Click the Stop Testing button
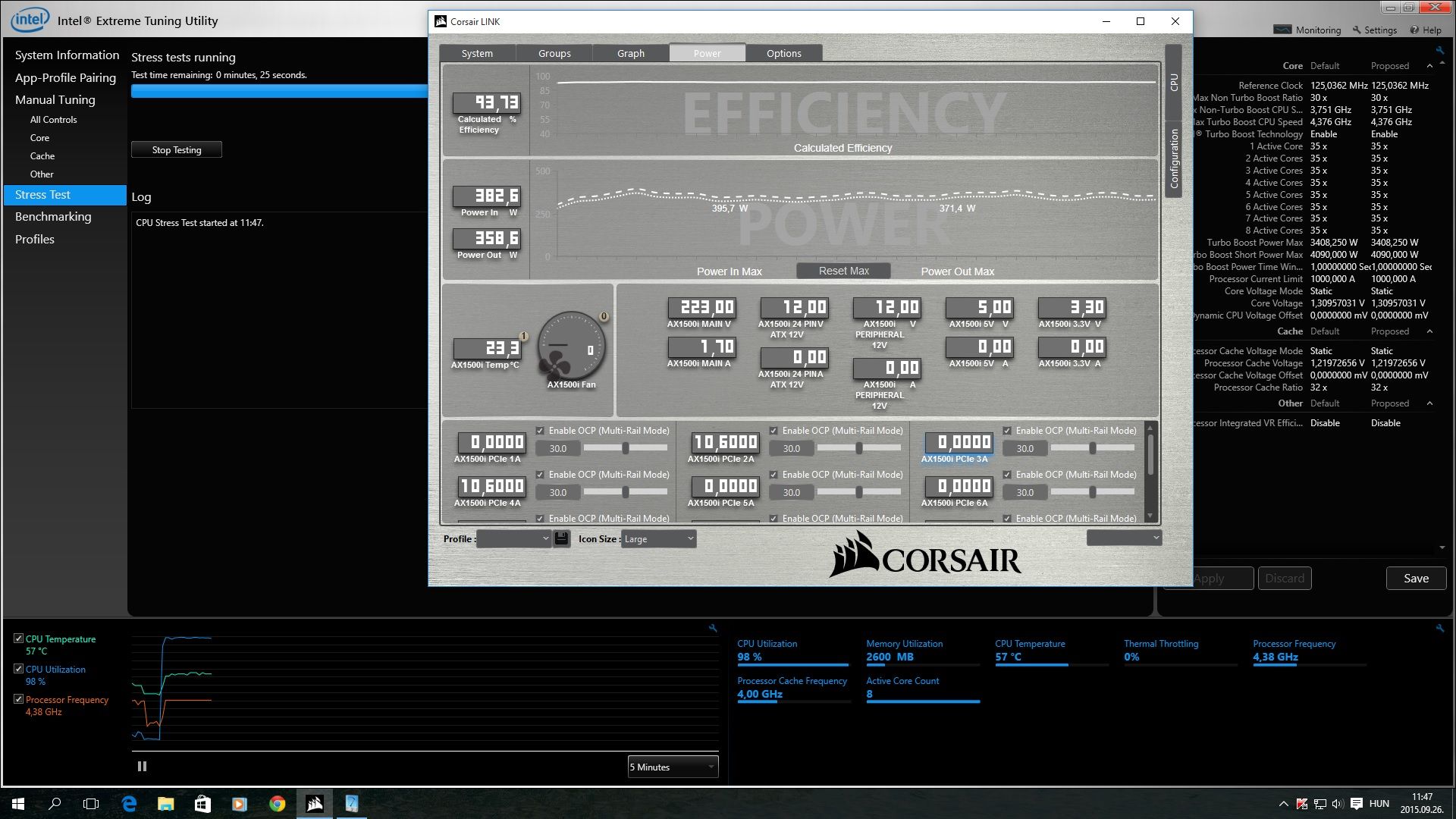Image resolution: width=1456 pixels, height=819 pixels. coord(177,149)
